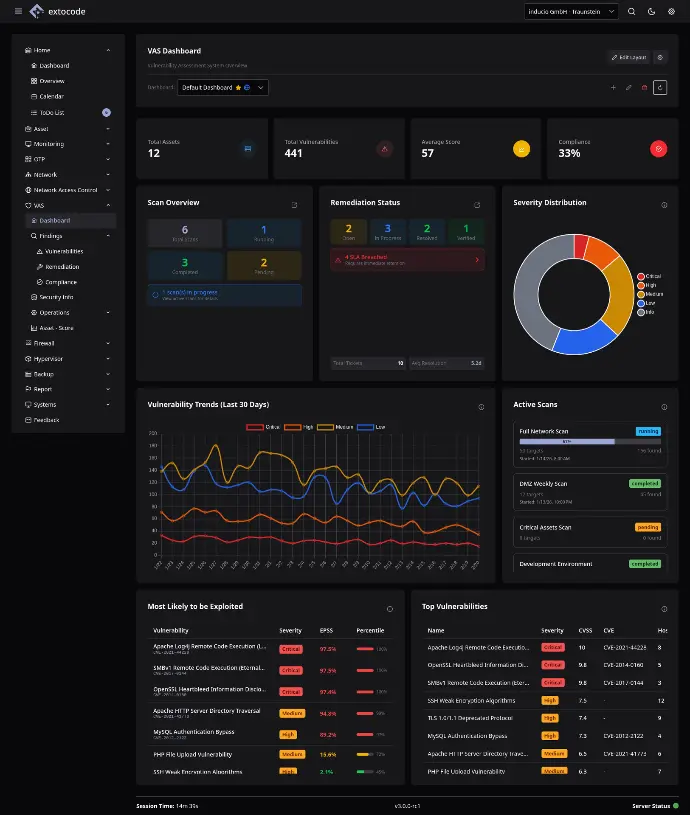690x815 pixels.
Task: Click the Severity Distribution info icon
Action: coord(664,204)
